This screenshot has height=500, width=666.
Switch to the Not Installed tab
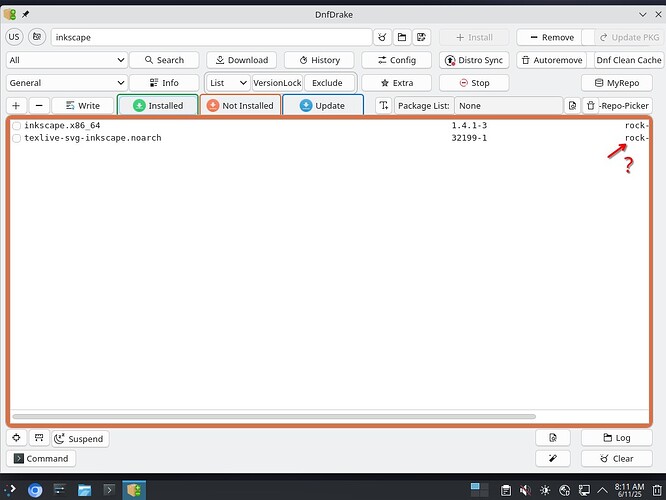[240, 105]
